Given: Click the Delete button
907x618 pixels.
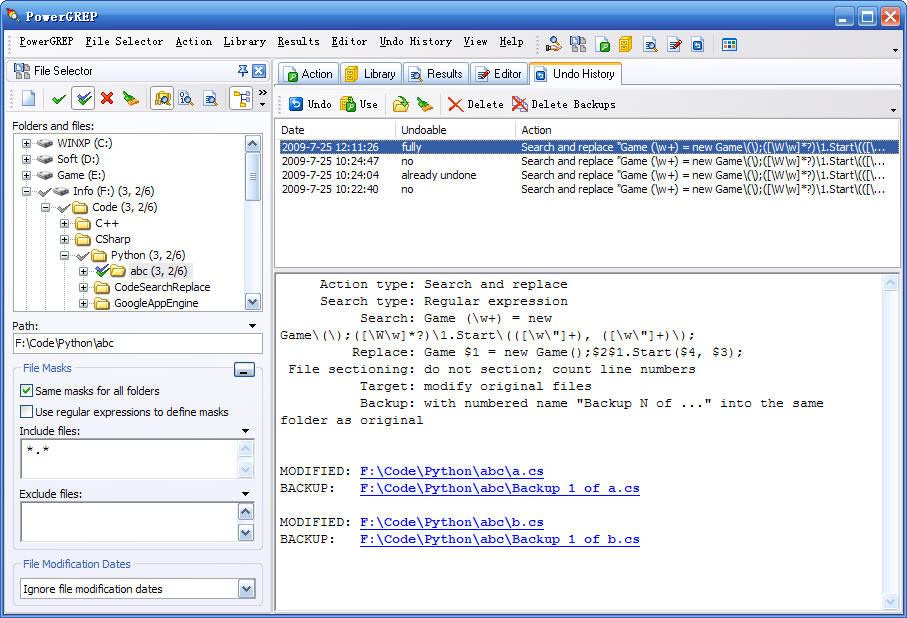Looking at the screenshot, I should click(475, 104).
